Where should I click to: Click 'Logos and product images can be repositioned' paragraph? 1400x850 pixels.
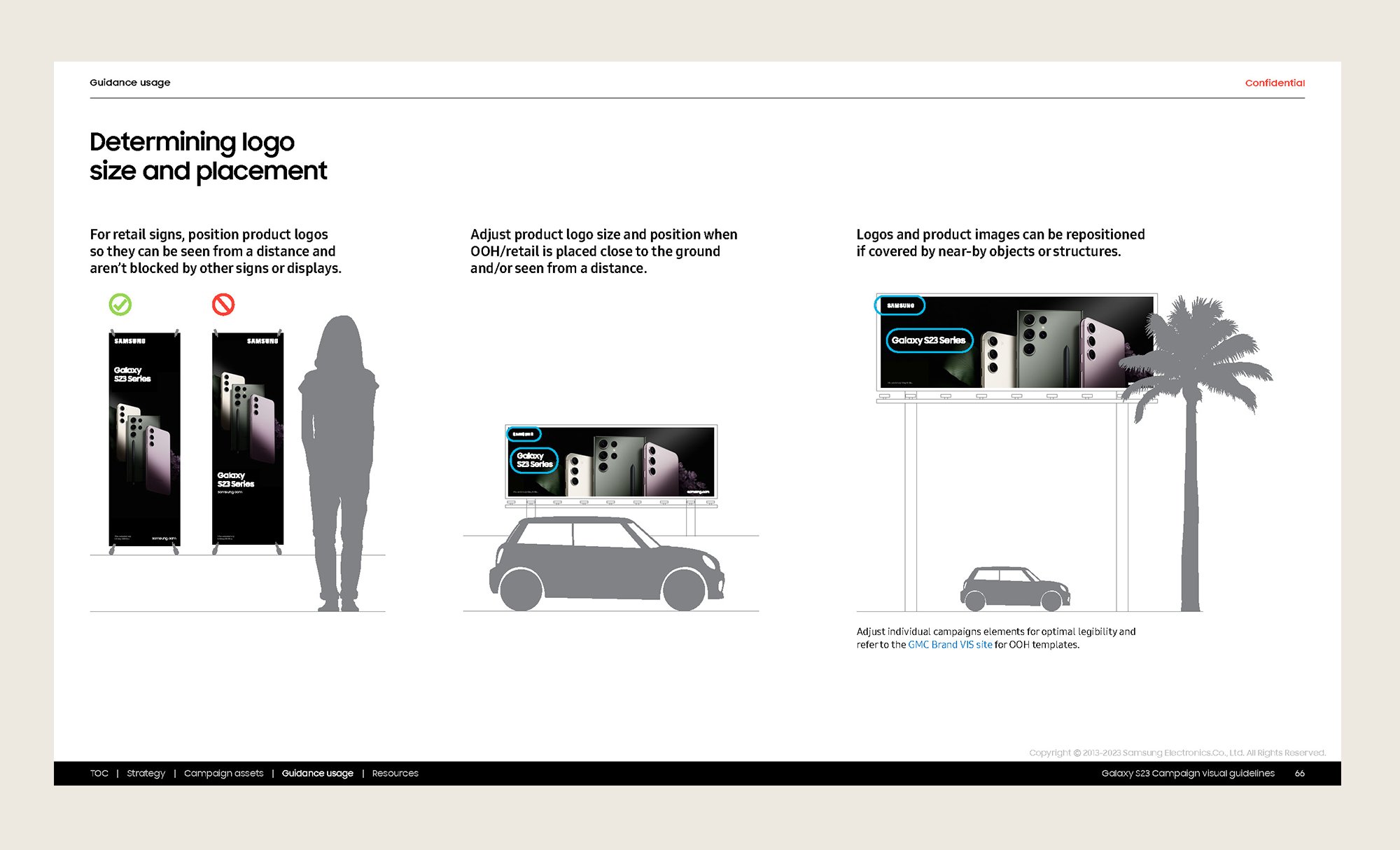pyautogui.click(x=1000, y=243)
